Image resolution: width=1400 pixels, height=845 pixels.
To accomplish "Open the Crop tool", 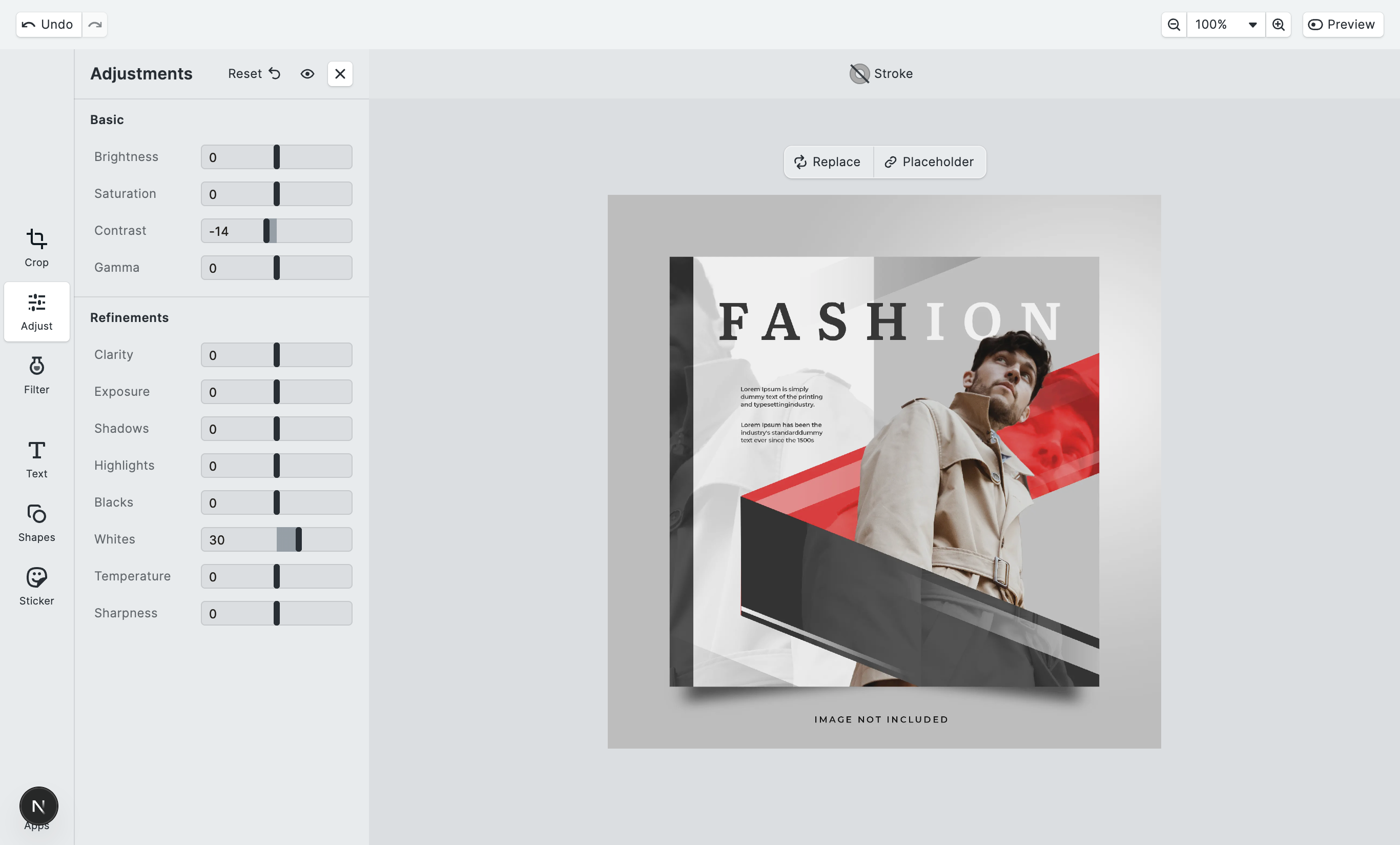I will coord(36,247).
